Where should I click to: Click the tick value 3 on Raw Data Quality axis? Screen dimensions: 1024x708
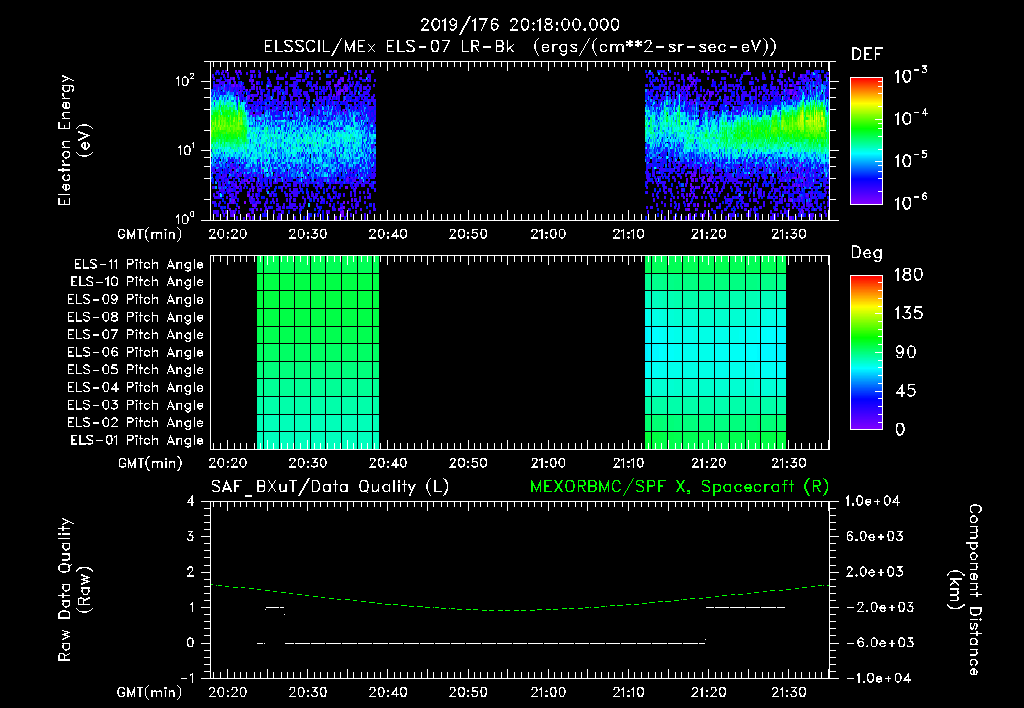(x=191, y=536)
